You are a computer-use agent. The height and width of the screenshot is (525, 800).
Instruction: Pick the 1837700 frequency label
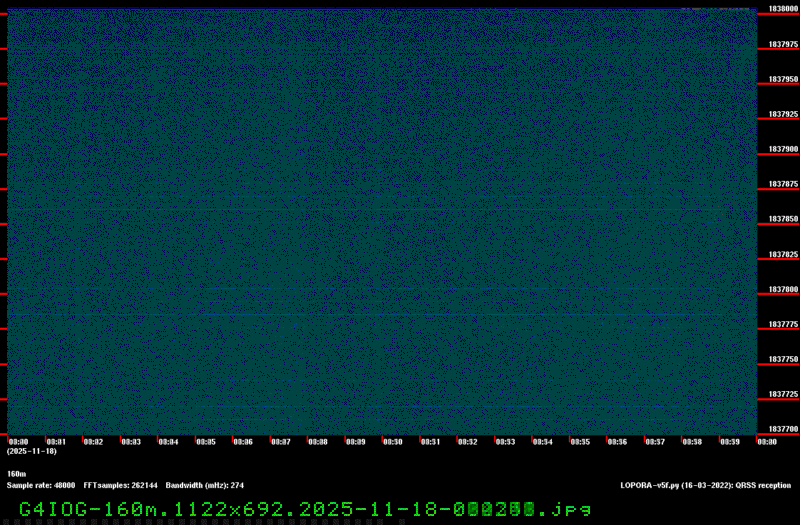click(782, 428)
